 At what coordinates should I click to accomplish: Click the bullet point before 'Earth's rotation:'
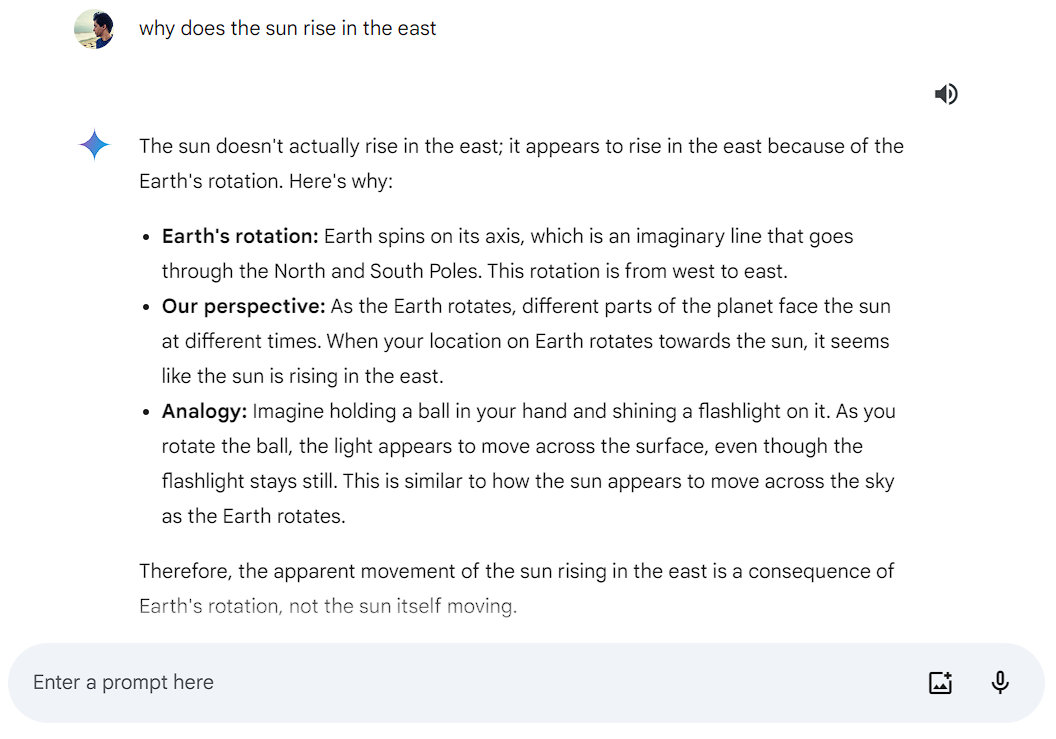tap(146, 237)
